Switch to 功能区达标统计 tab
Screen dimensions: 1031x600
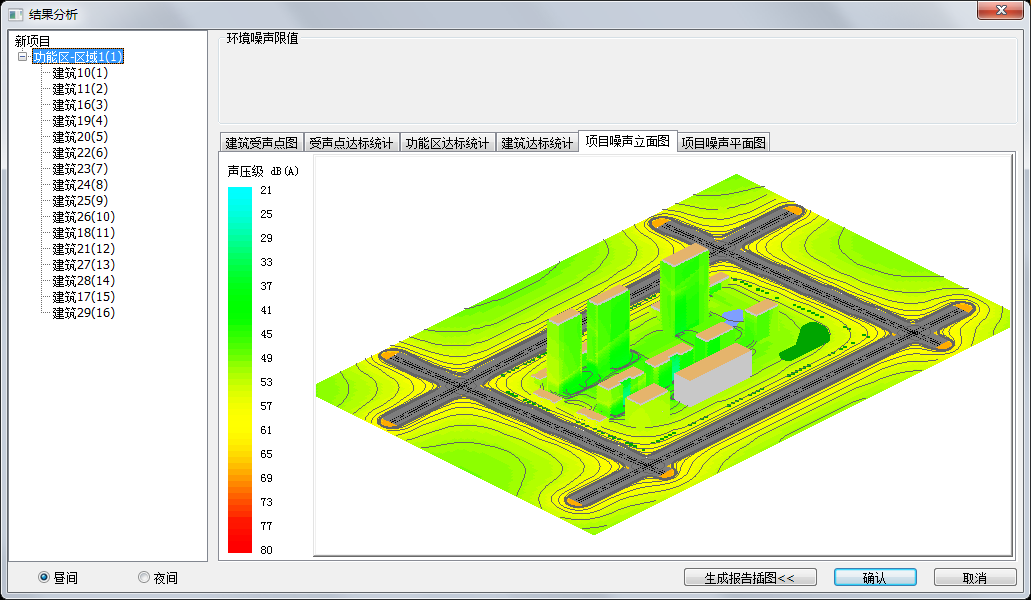point(447,143)
